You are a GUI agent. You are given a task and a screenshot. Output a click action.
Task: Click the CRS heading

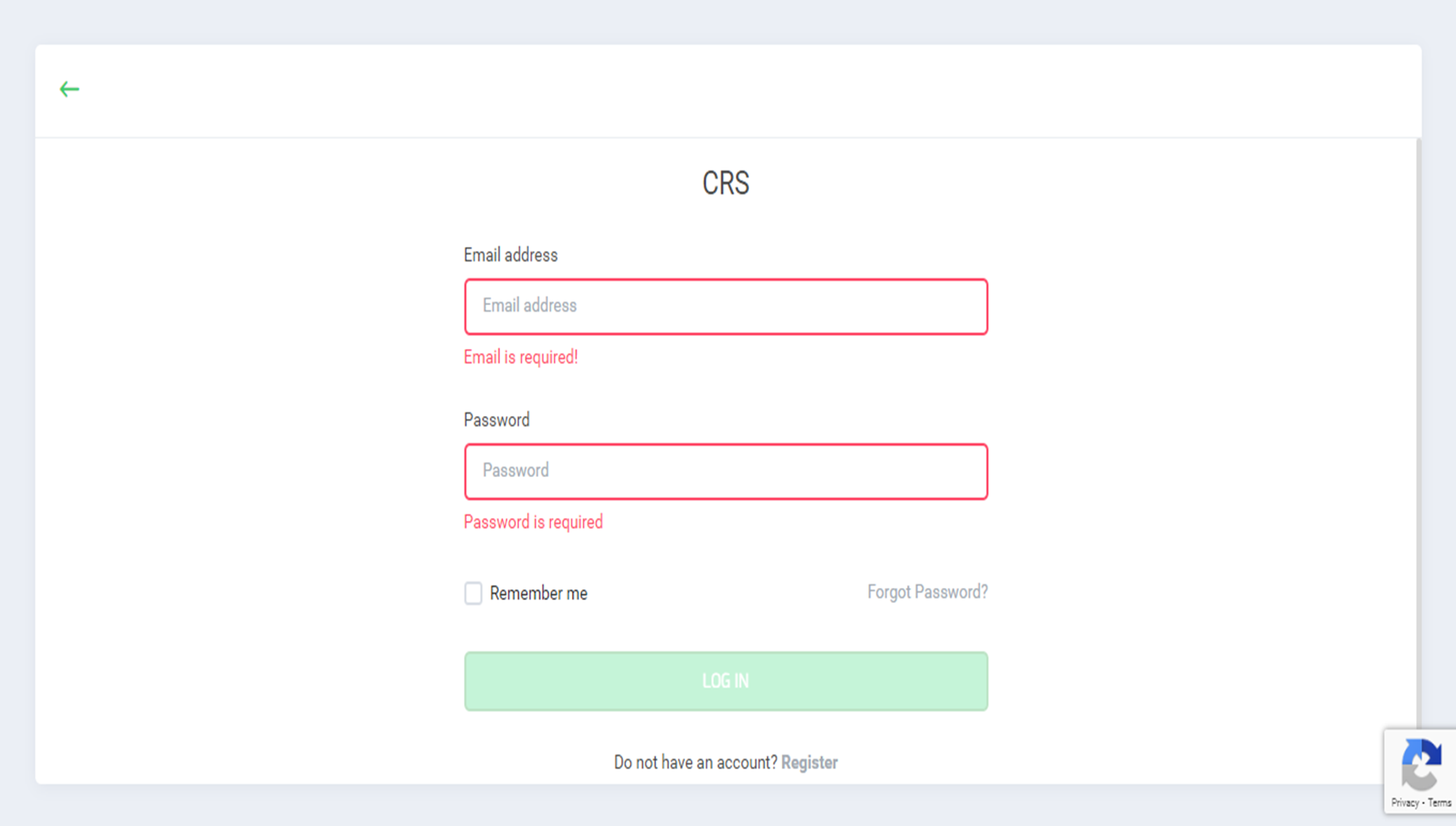coord(726,183)
